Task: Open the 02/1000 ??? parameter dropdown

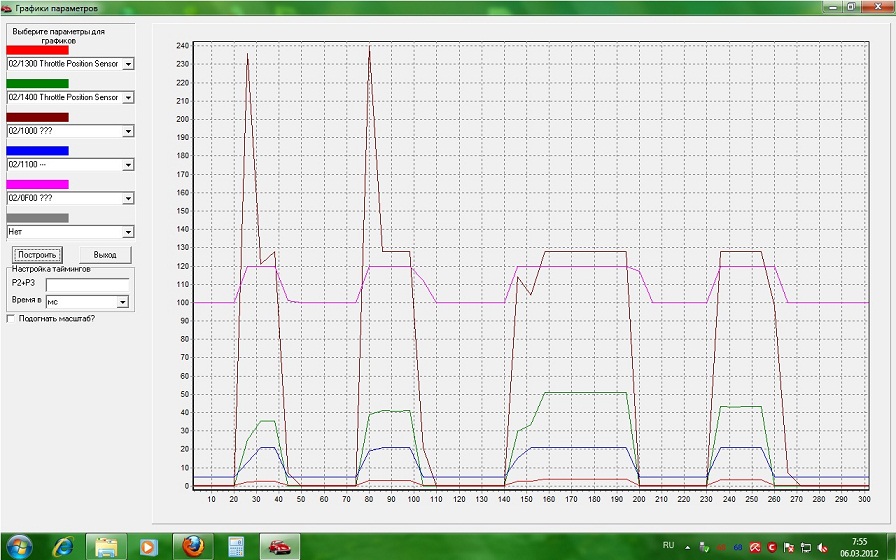Action: (x=128, y=131)
